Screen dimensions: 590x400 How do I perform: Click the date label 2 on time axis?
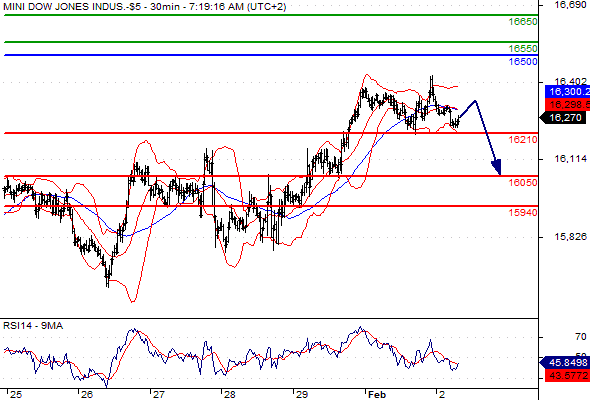click(442, 394)
